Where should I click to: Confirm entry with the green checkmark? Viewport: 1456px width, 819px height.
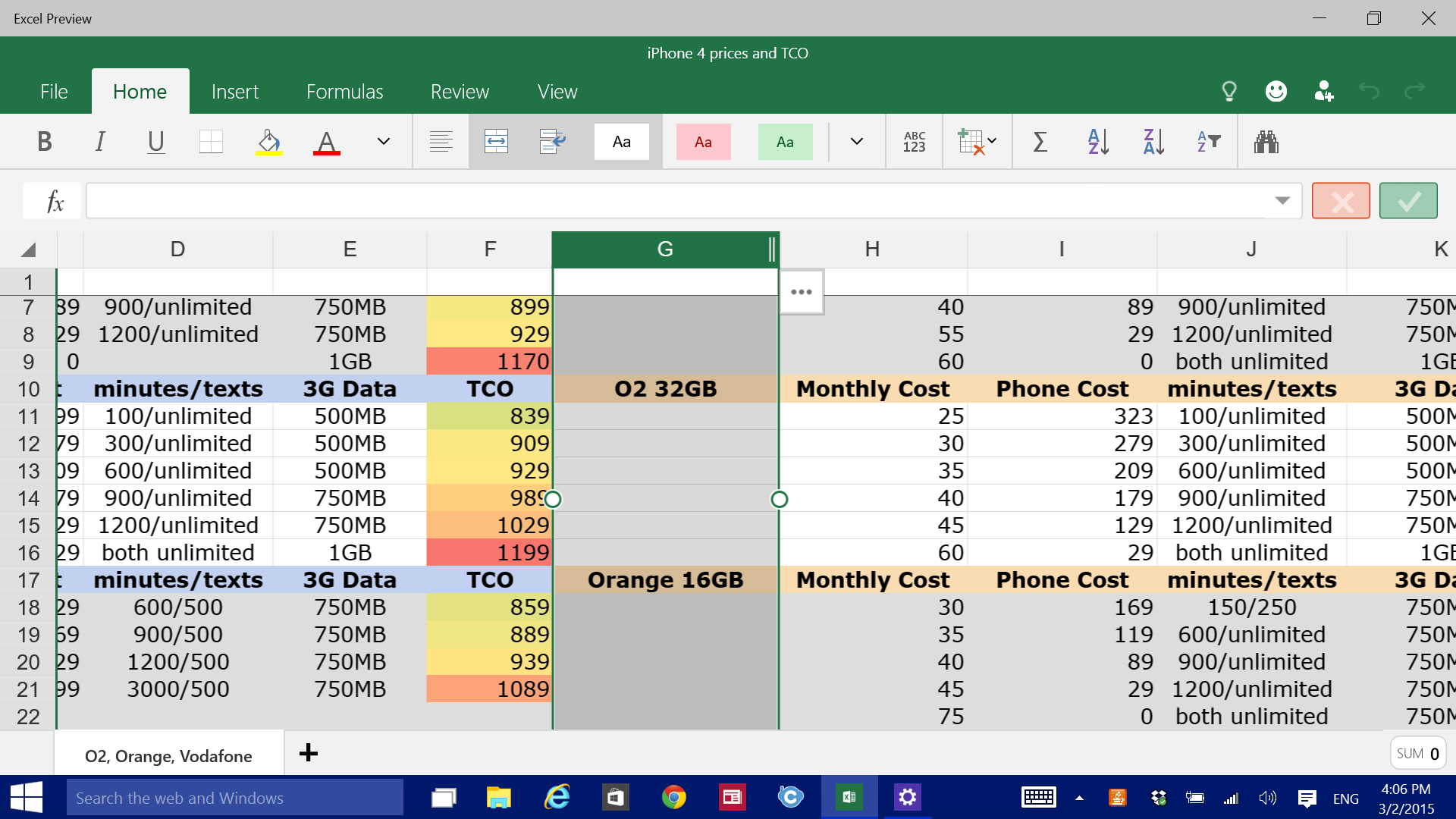click(x=1408, y=201)
